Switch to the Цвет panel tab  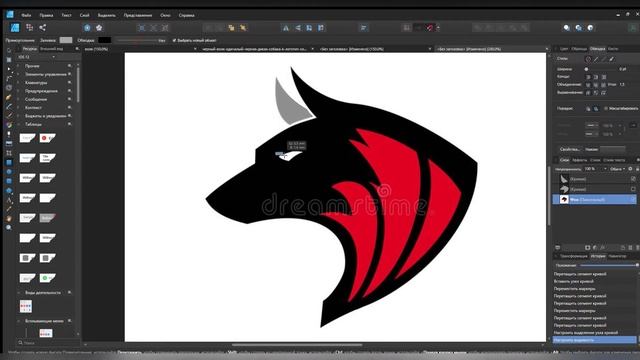[564, 49]
